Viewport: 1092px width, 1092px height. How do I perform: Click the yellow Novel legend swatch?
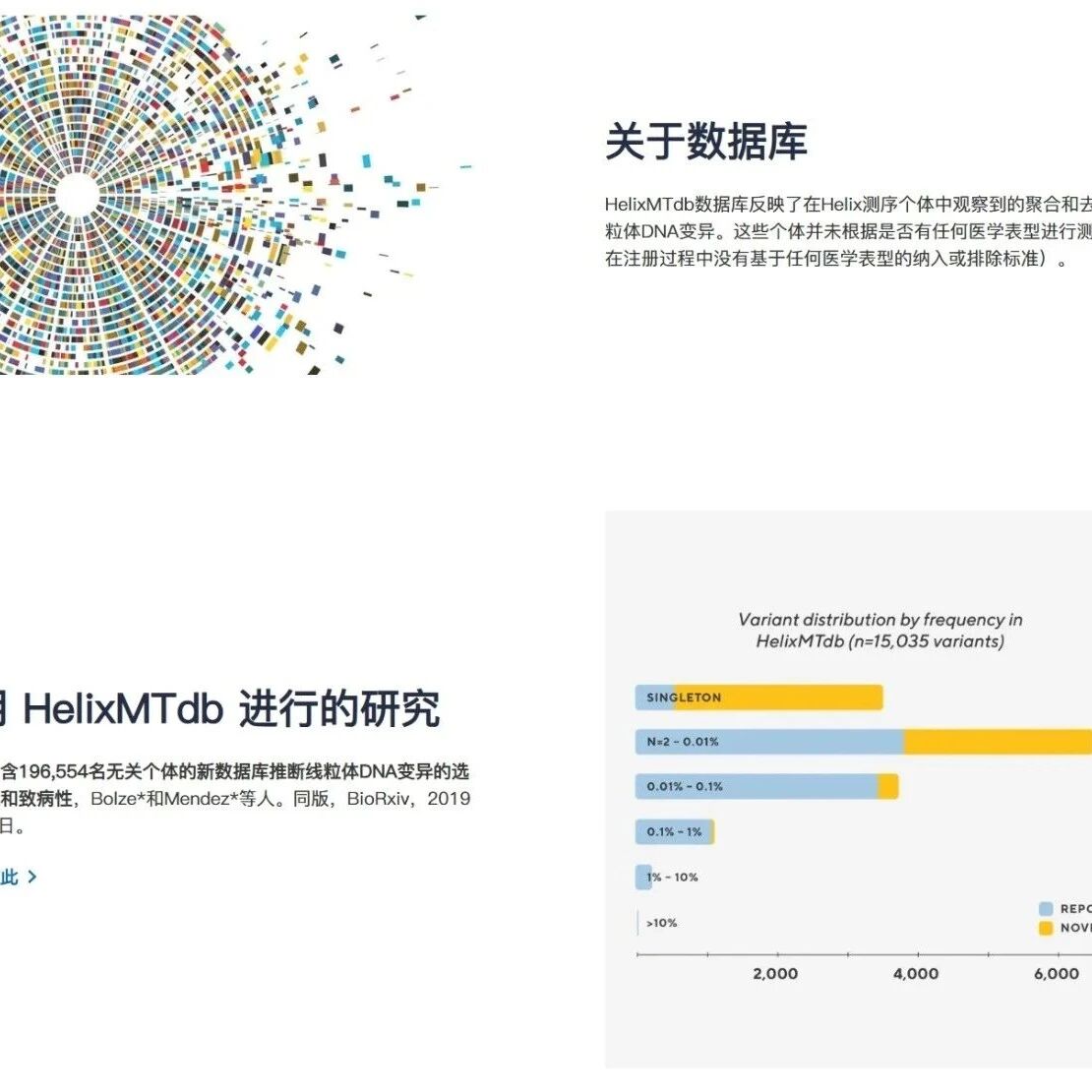click(x=1046, y=928)
